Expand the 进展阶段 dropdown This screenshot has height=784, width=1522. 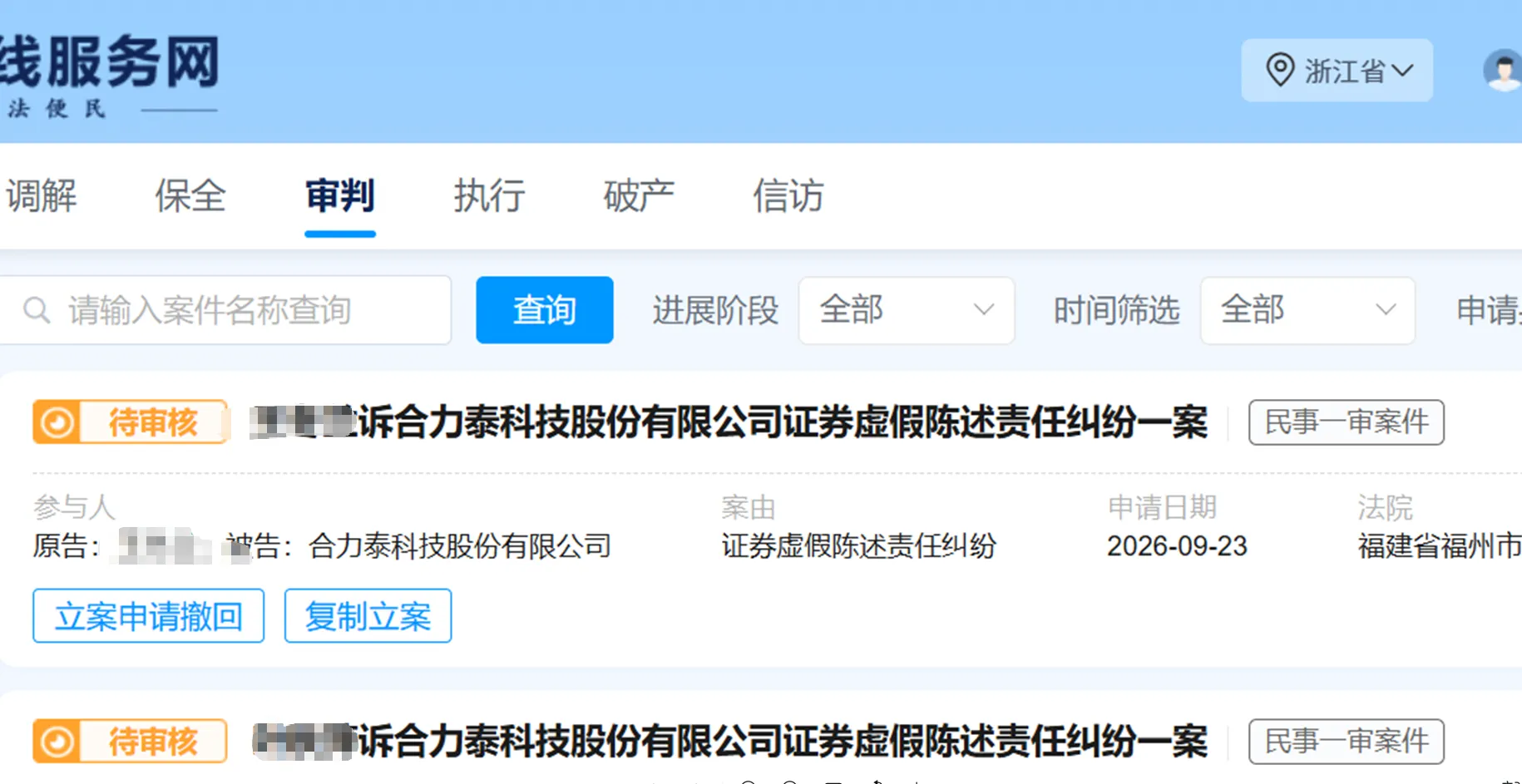[x=907, y=310]
